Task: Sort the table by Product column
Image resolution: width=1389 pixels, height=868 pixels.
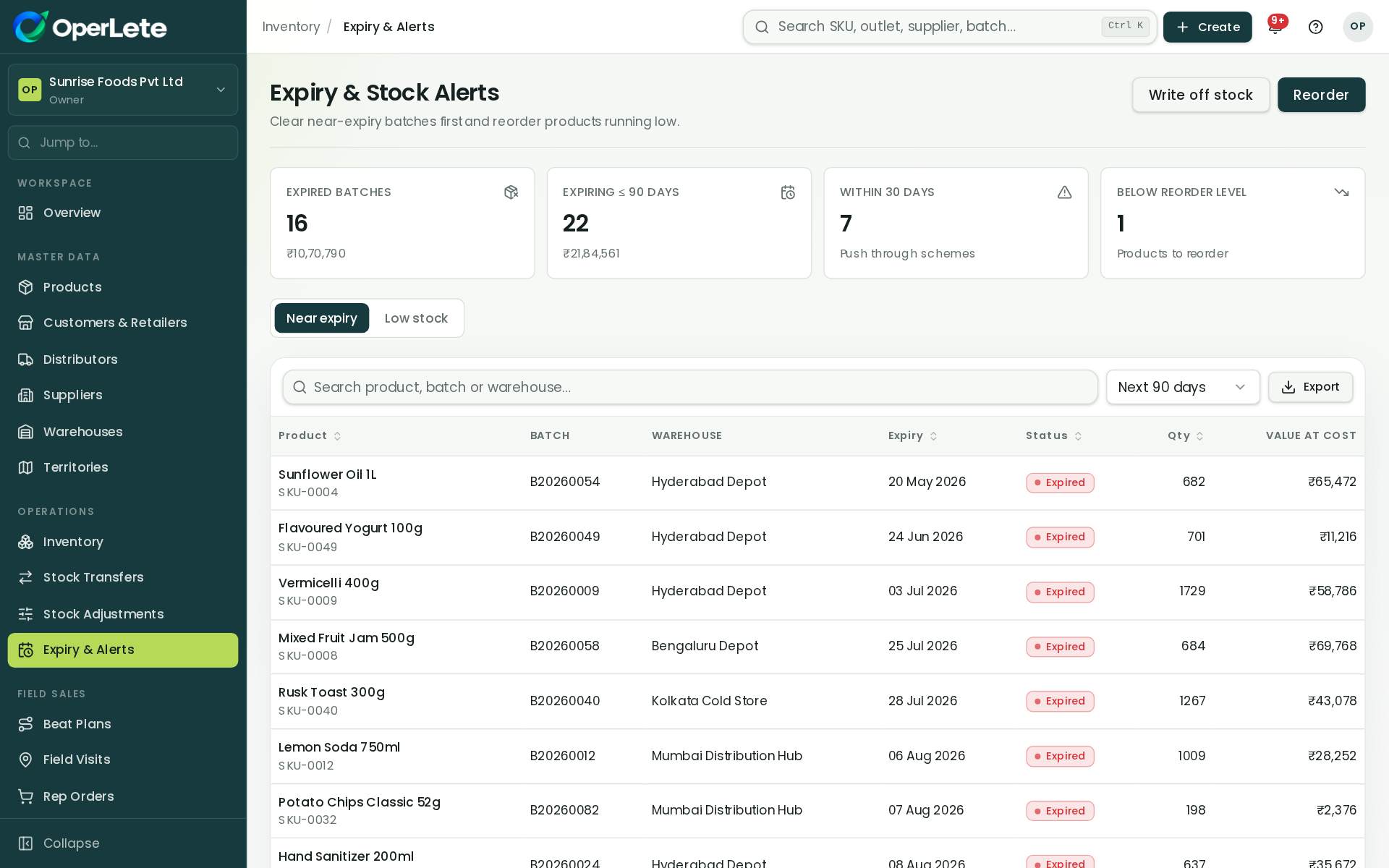Action: (310, 435)
